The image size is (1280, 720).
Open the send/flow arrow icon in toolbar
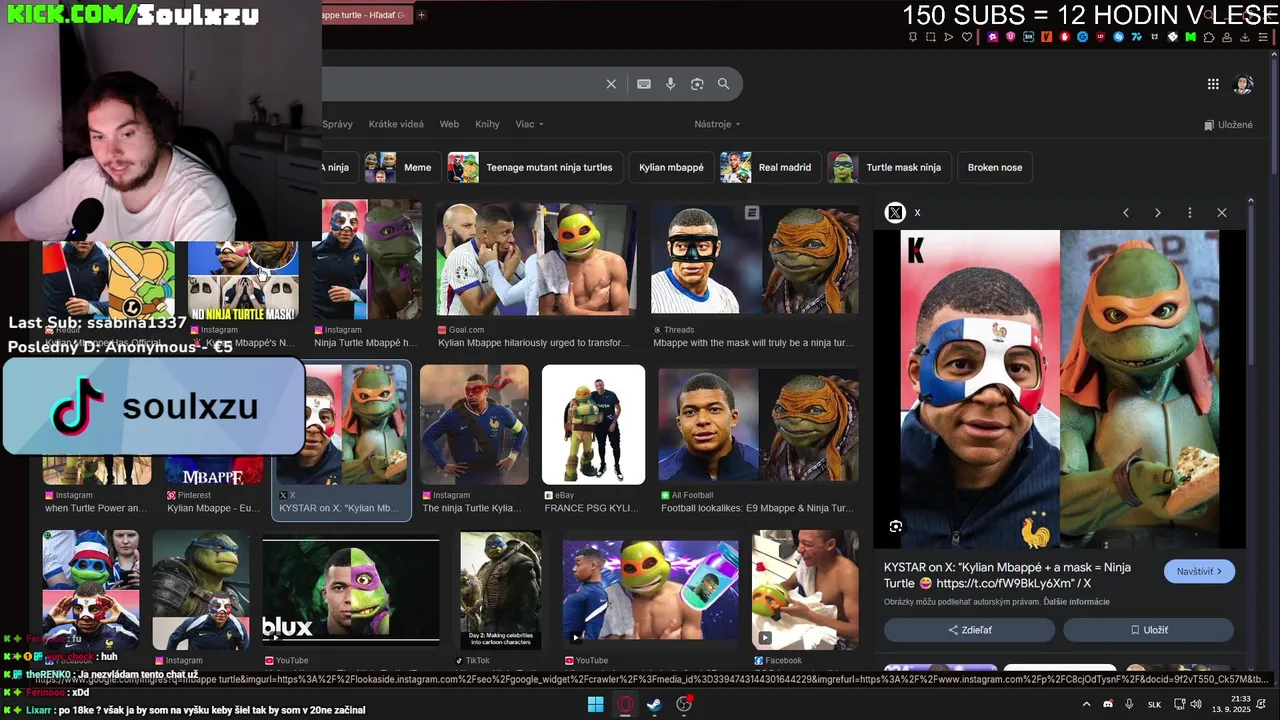948,37
